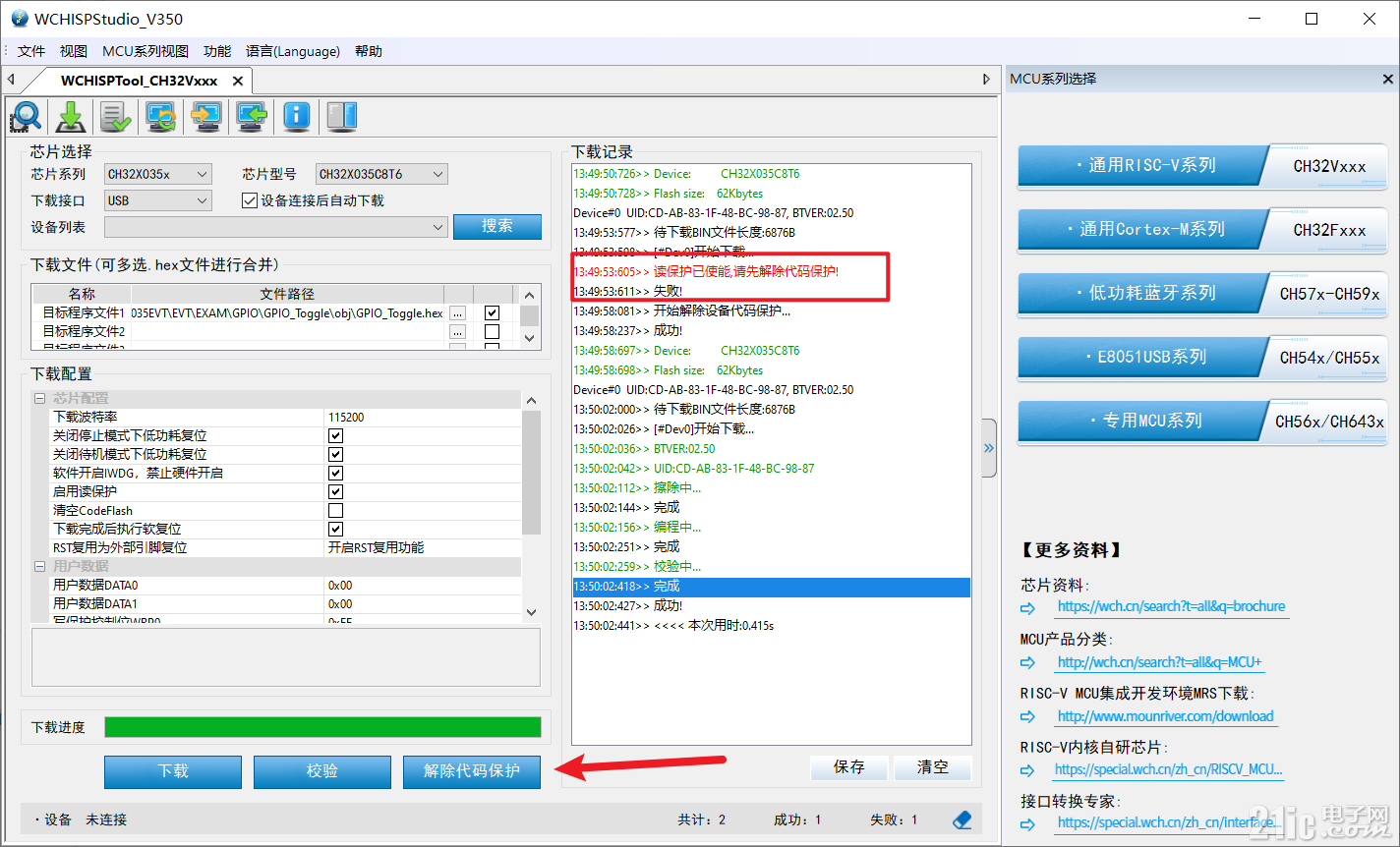Click the 下载波特率 value 115200
Screen dimensions: 1400x847
tap(346, 417)
